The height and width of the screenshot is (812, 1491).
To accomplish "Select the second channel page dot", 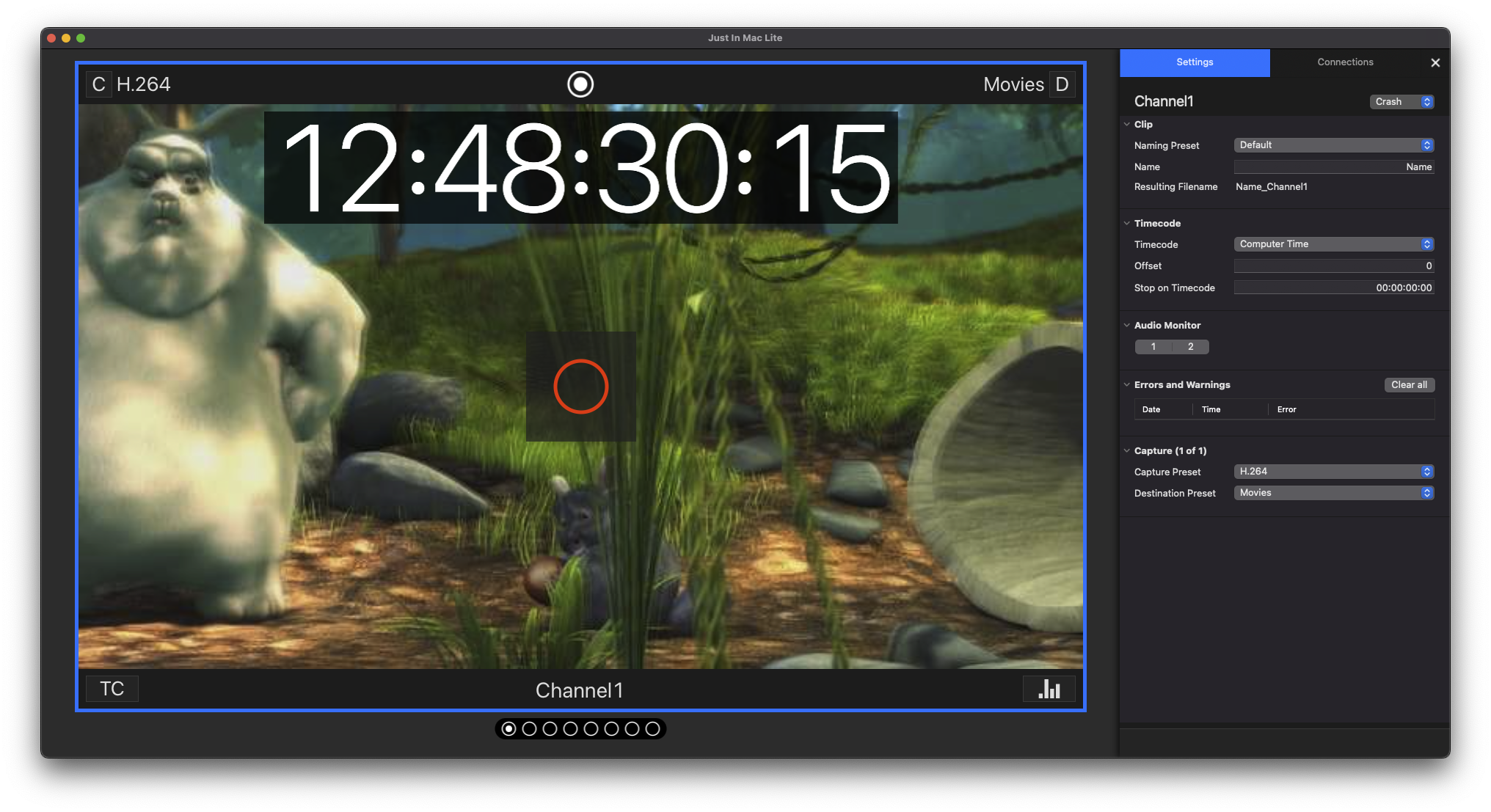I will [529, 729].
